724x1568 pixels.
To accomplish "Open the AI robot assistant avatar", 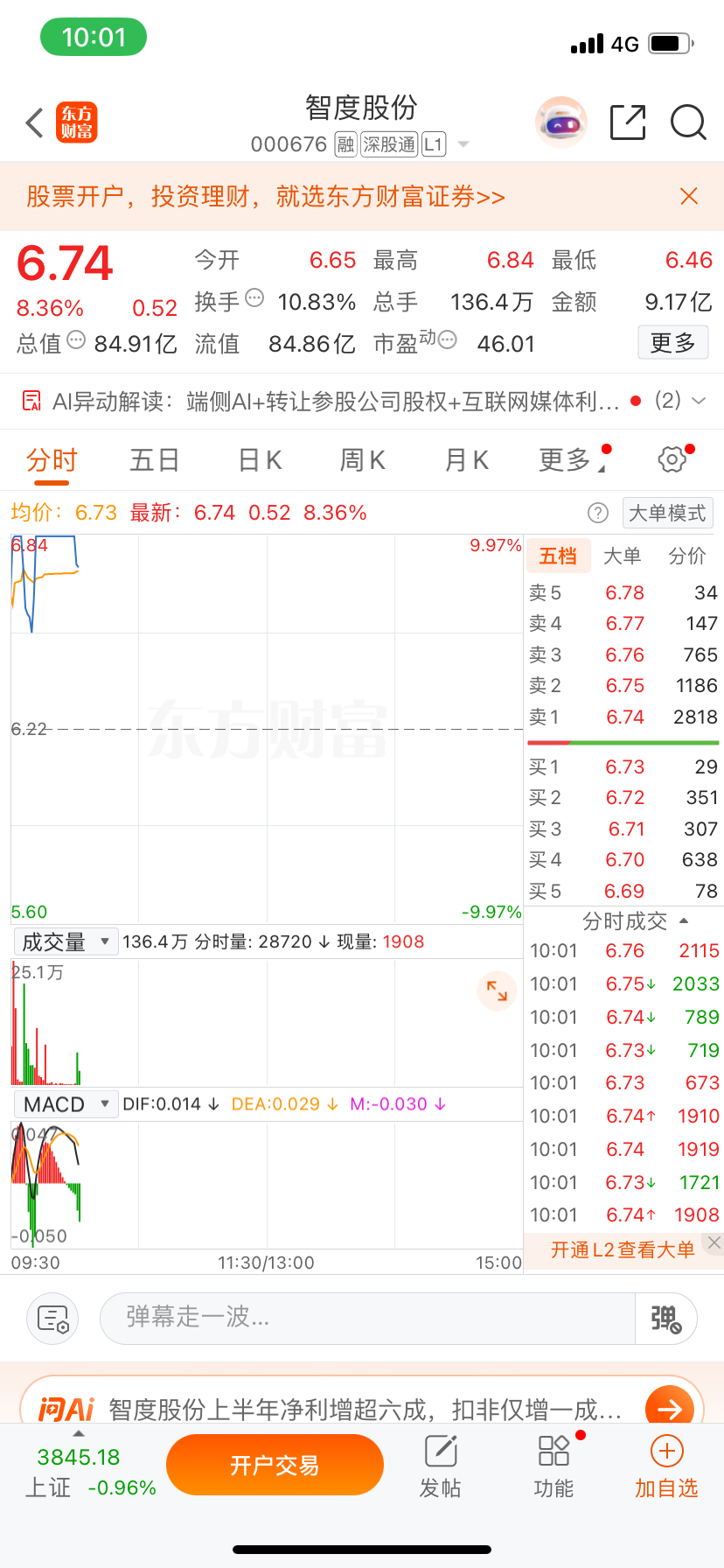I will point(561,122).
